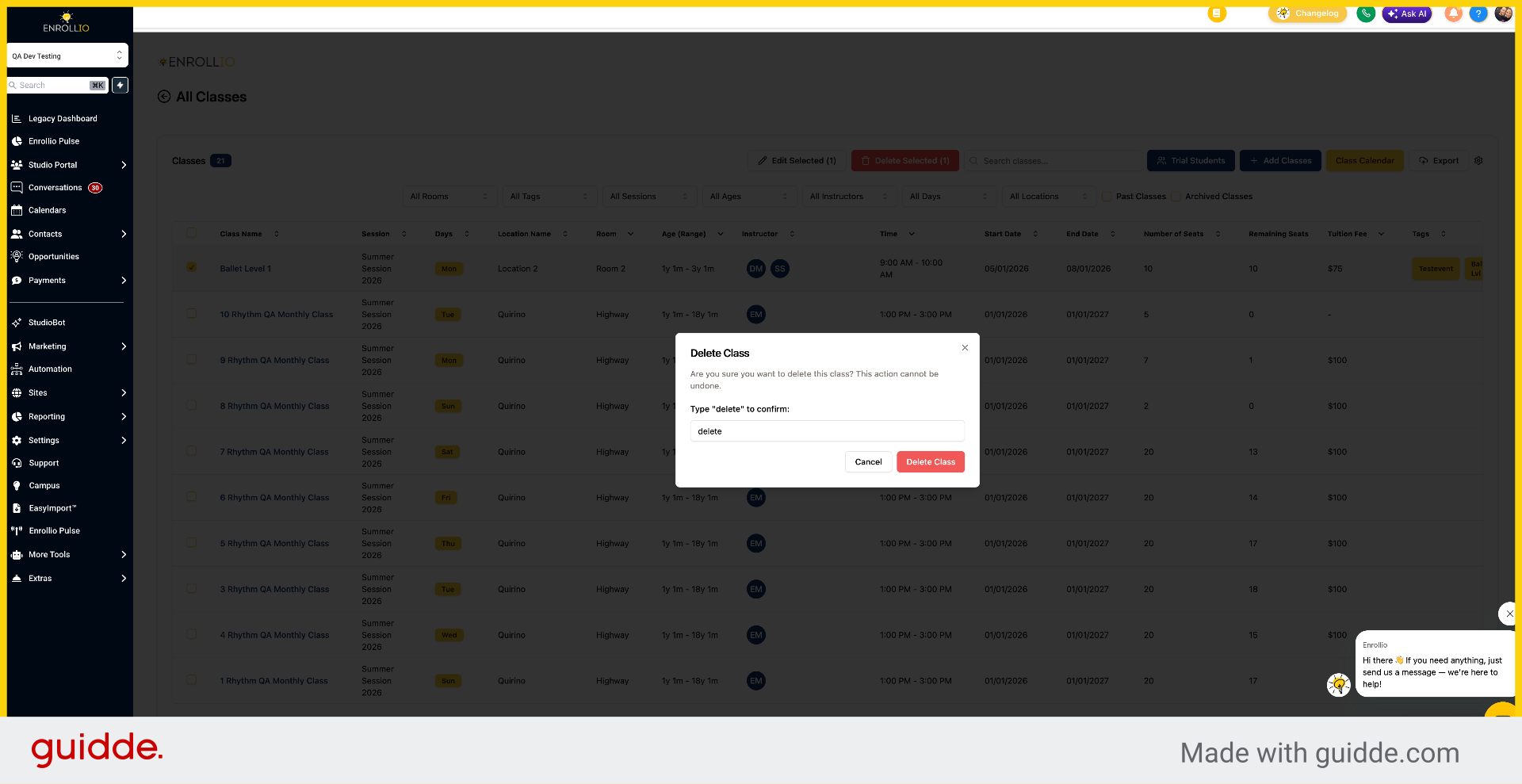Open the QA Dev Testing account switcher

[67, 55]
